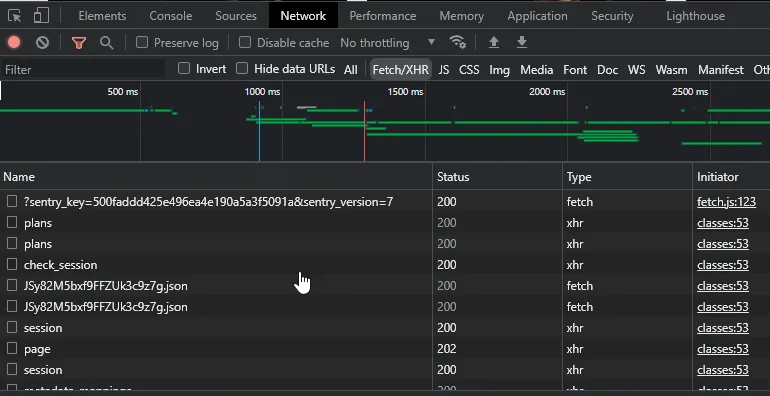Open the Lighthouse tab
This screenshot has height=396, width=770.
click(695, 16)
